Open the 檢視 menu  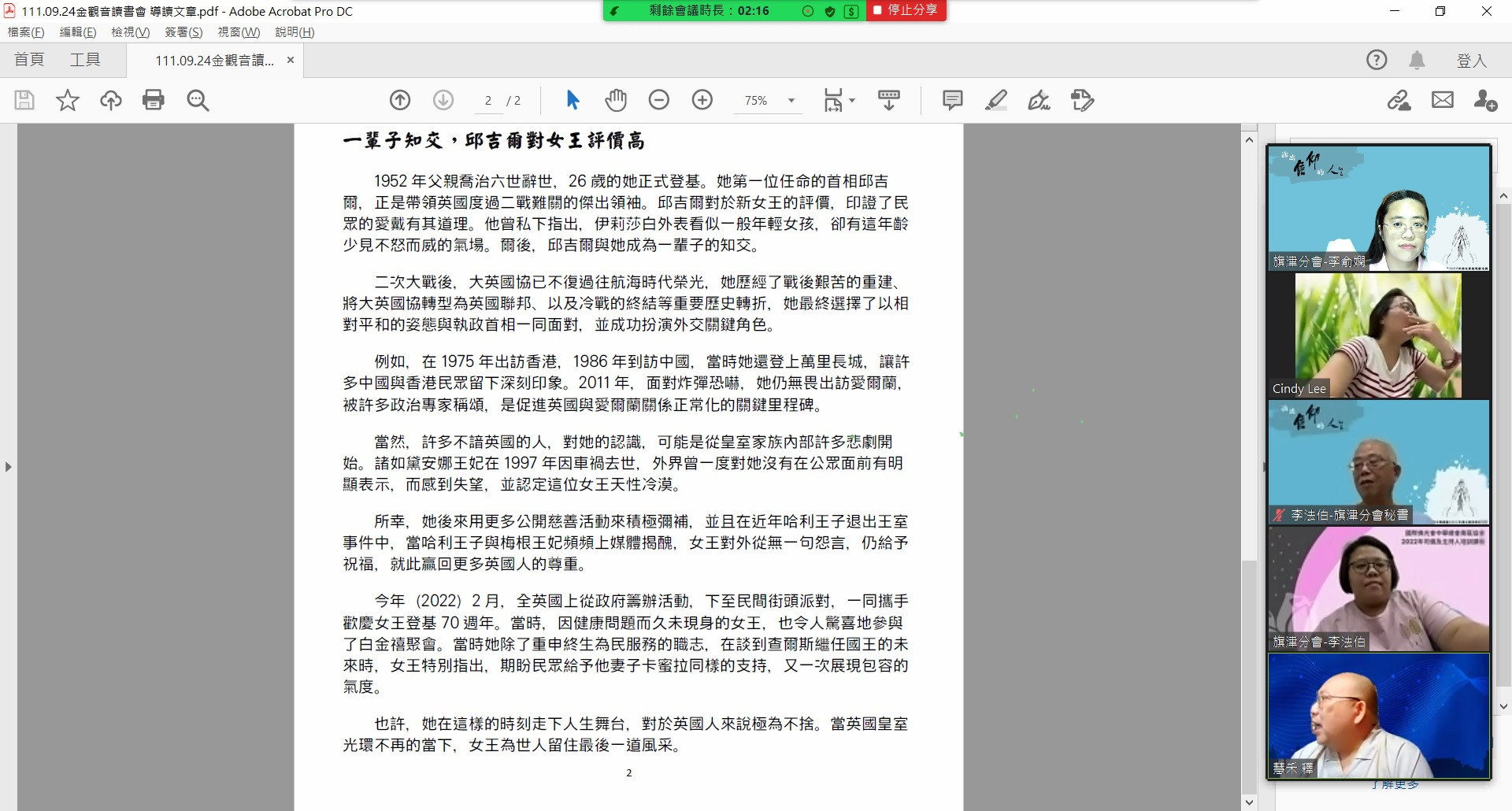(130, 32)
